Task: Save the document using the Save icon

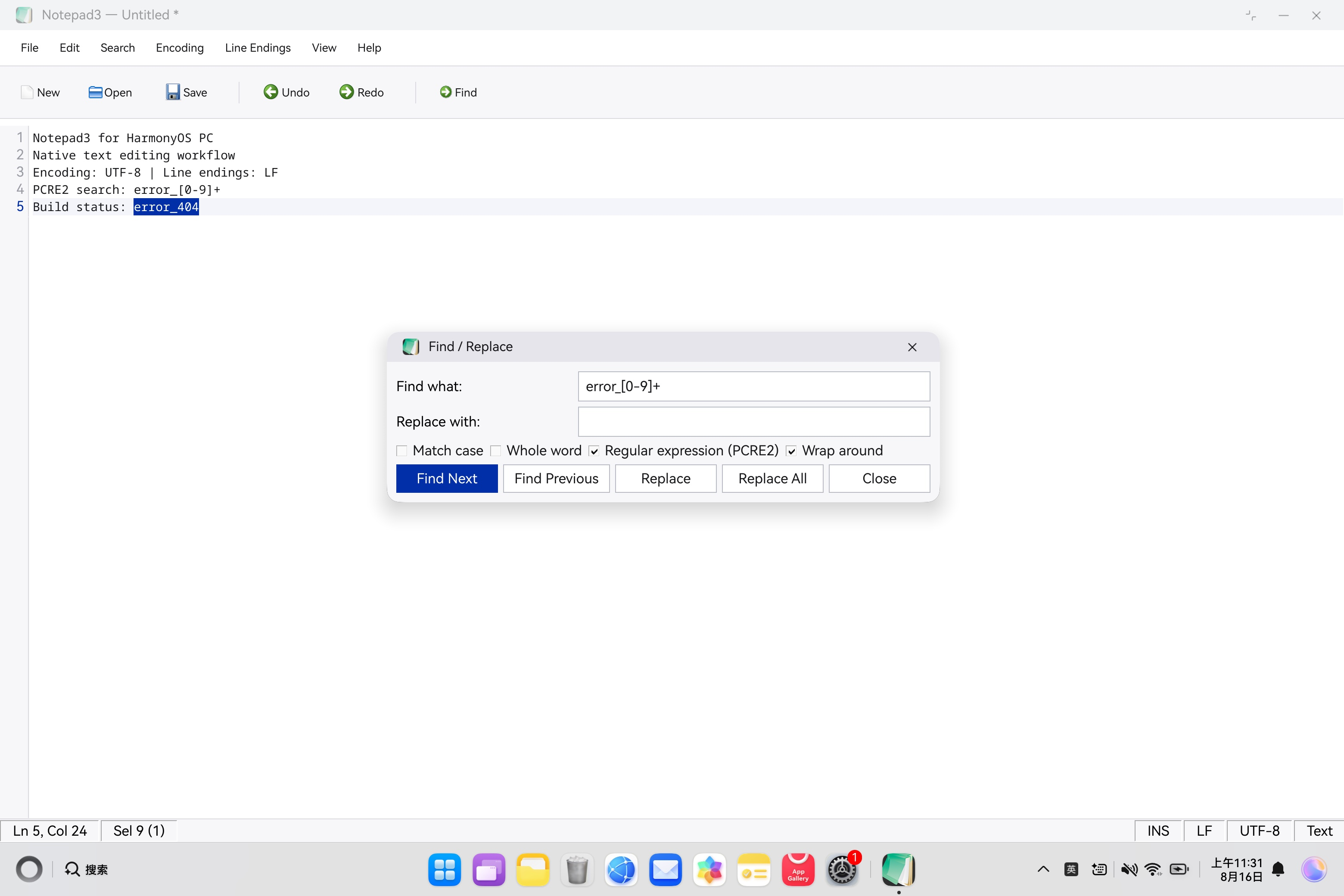Action: (173, 92)
